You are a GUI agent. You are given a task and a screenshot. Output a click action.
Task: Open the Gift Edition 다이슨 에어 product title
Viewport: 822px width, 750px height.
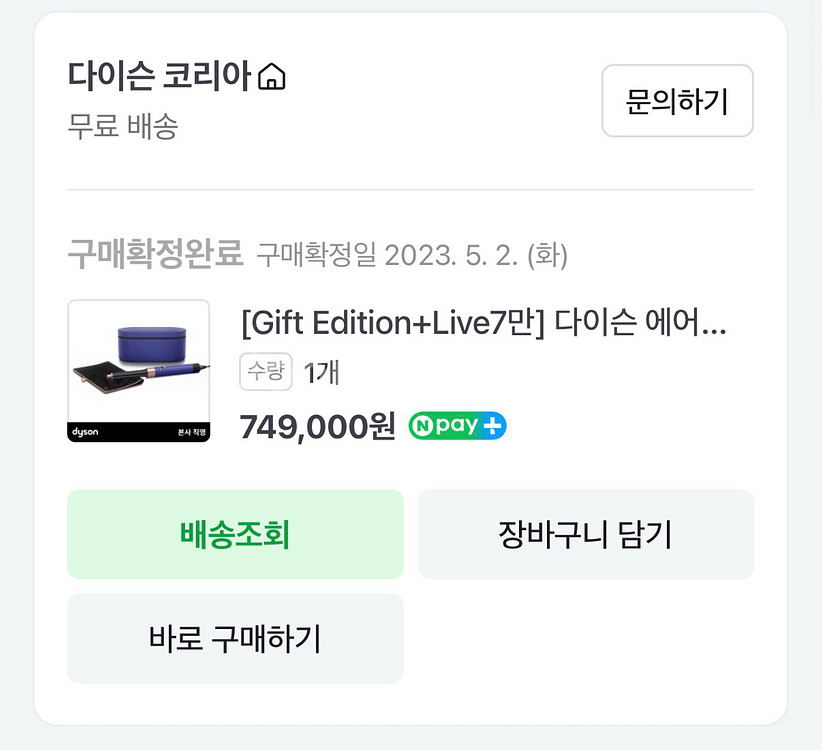pyautogui.click(x=483, y=323)
